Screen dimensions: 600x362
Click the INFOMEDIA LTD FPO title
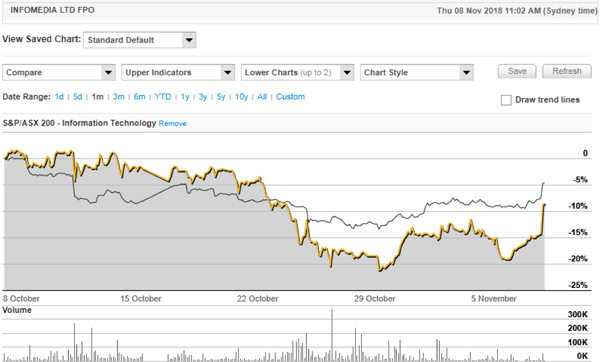(x=52, y=10)
